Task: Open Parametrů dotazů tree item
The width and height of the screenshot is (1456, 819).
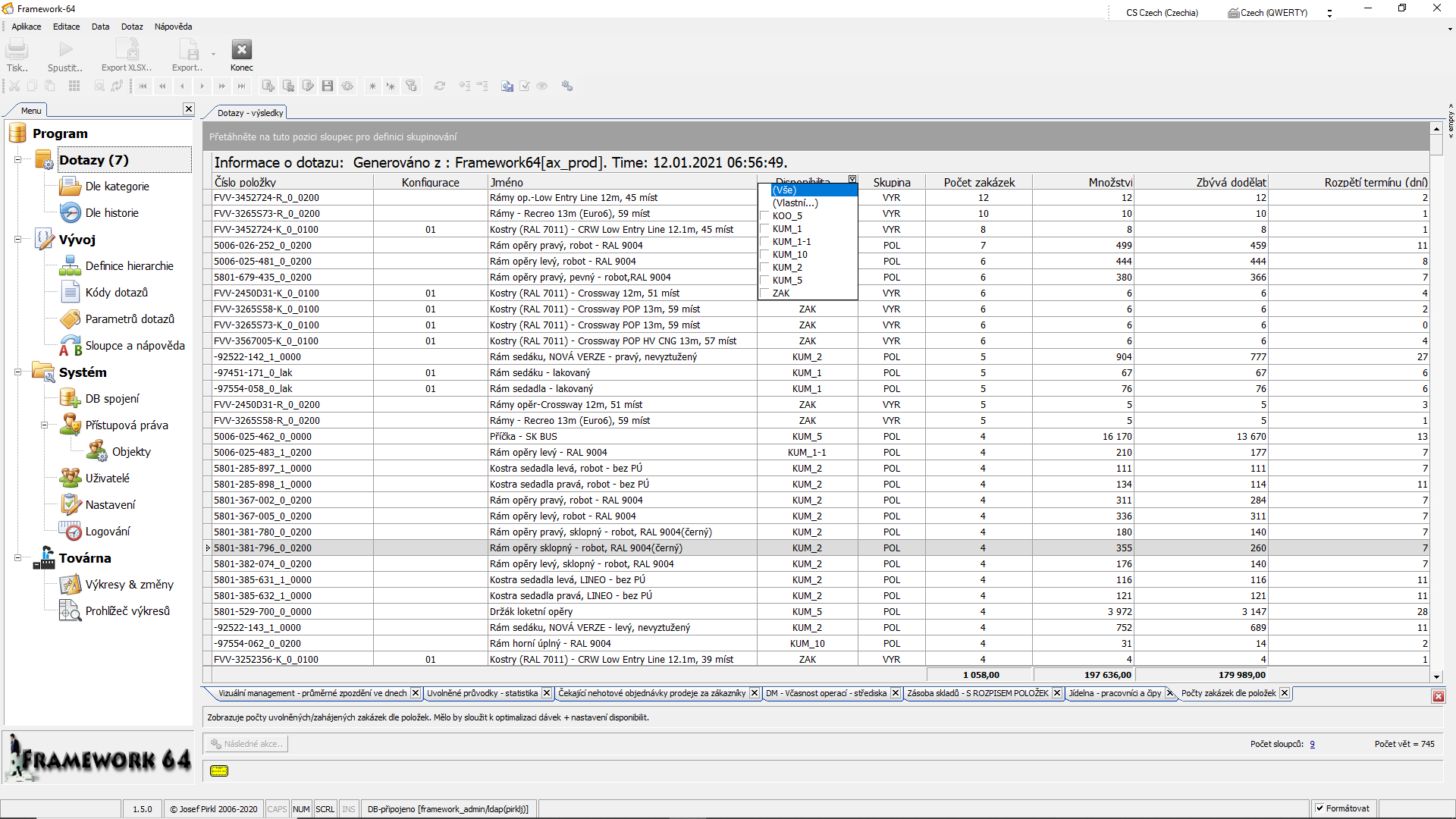Action: click(130, 319)
